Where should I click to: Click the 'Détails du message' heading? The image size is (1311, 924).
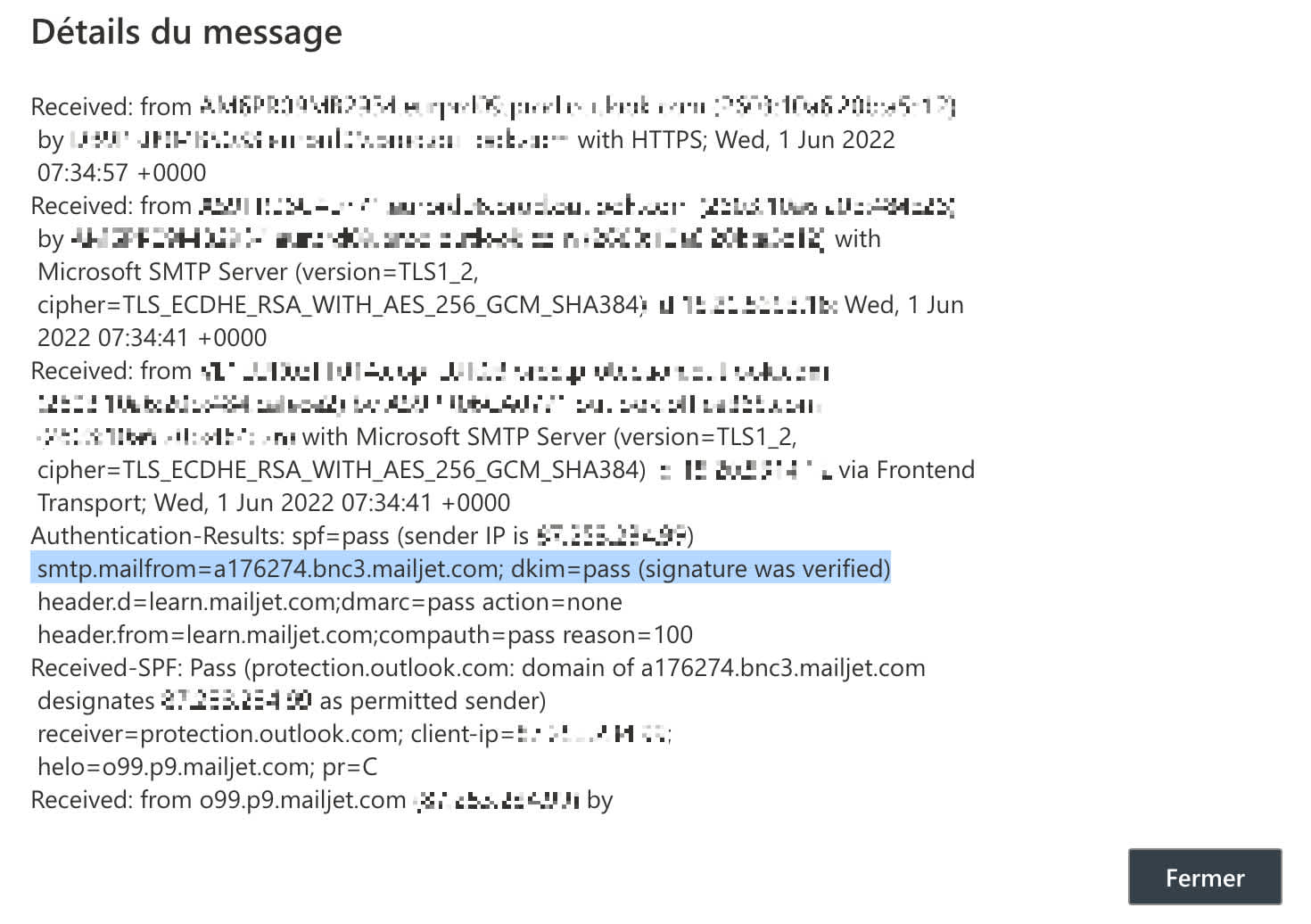click(186, 32)
